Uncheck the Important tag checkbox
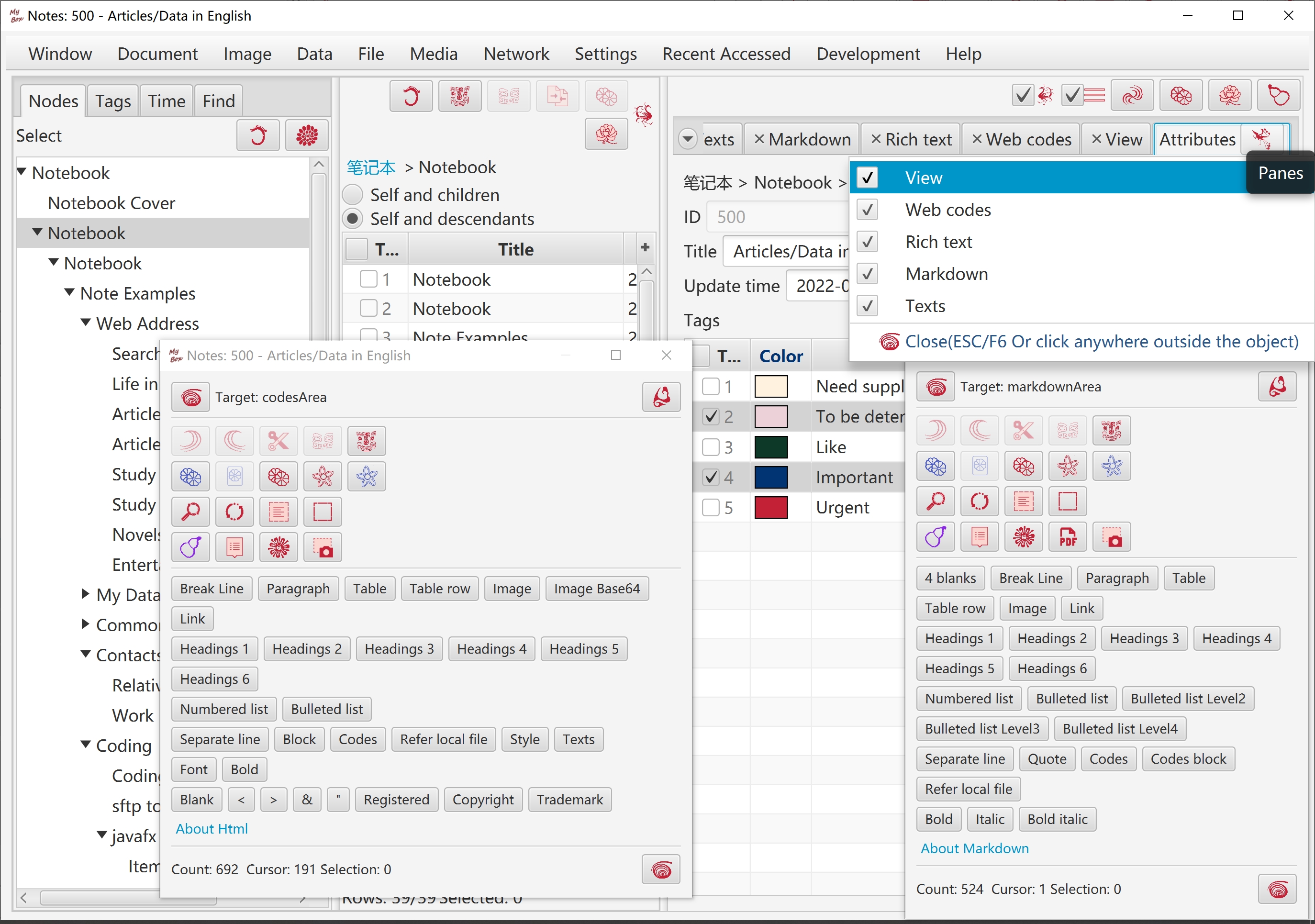The image size is (1315, 924). (711, 477)
